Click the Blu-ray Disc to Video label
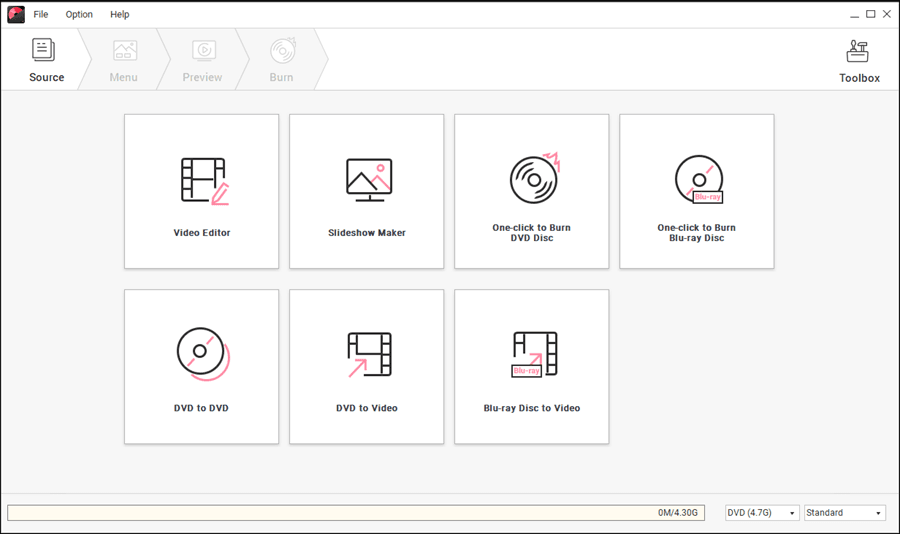 [532, 408]
